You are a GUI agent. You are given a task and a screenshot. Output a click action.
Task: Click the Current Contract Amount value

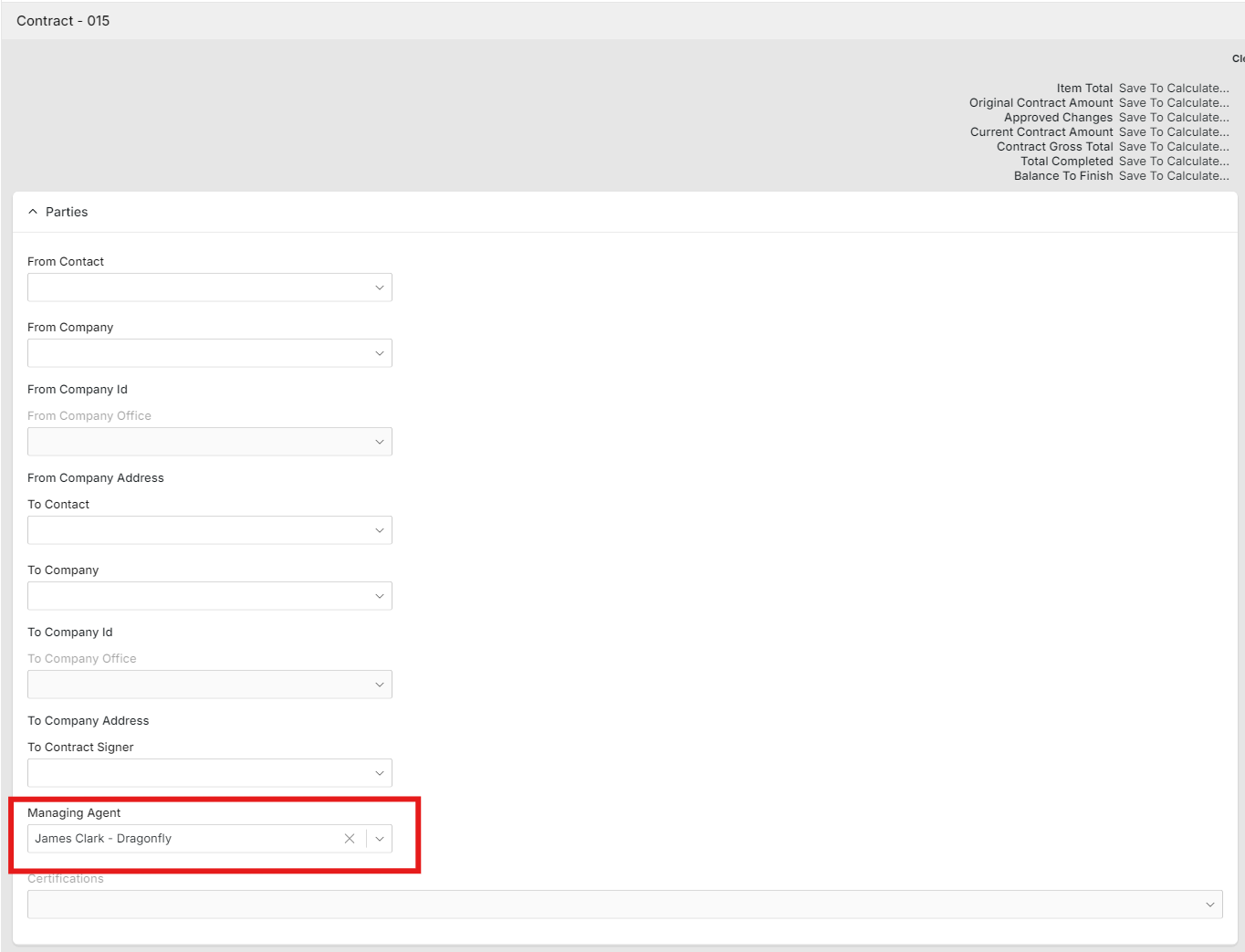pyautogui.click(x=1173, y=132)
